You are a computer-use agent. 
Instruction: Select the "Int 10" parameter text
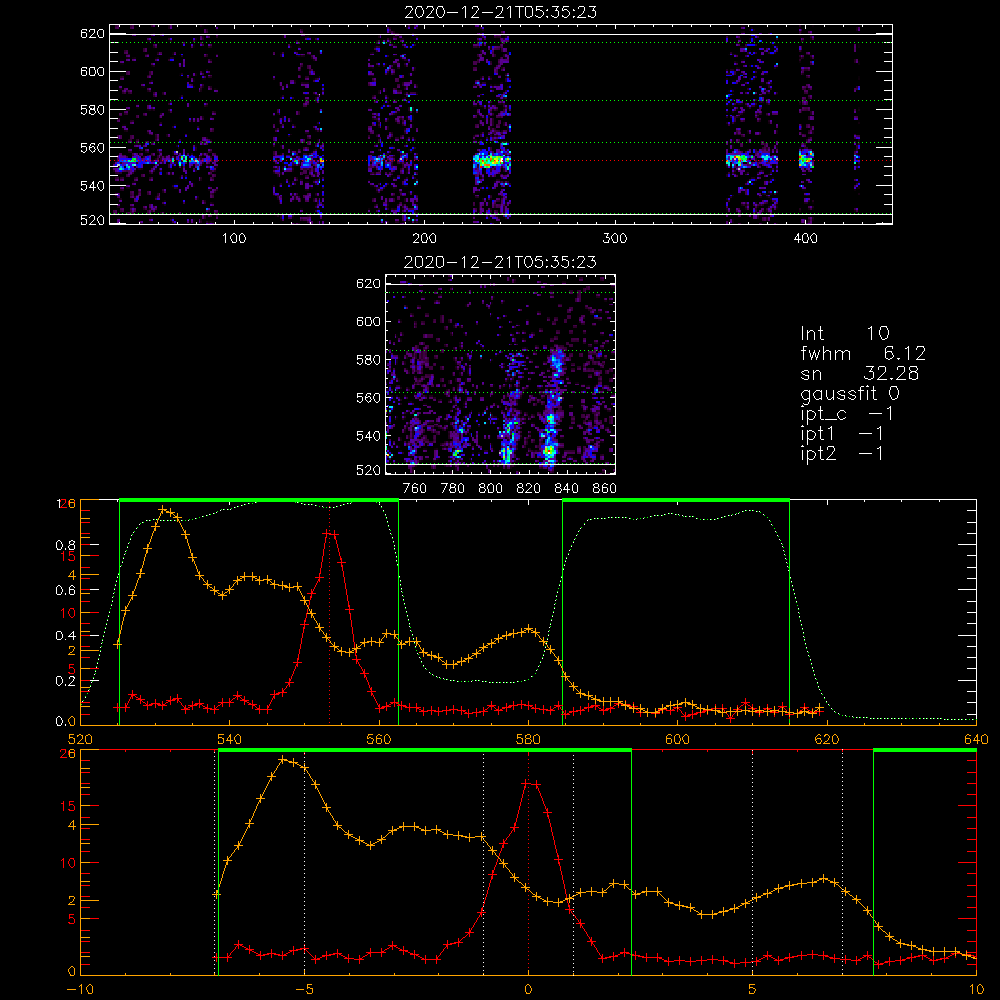(x=845, y=334)
